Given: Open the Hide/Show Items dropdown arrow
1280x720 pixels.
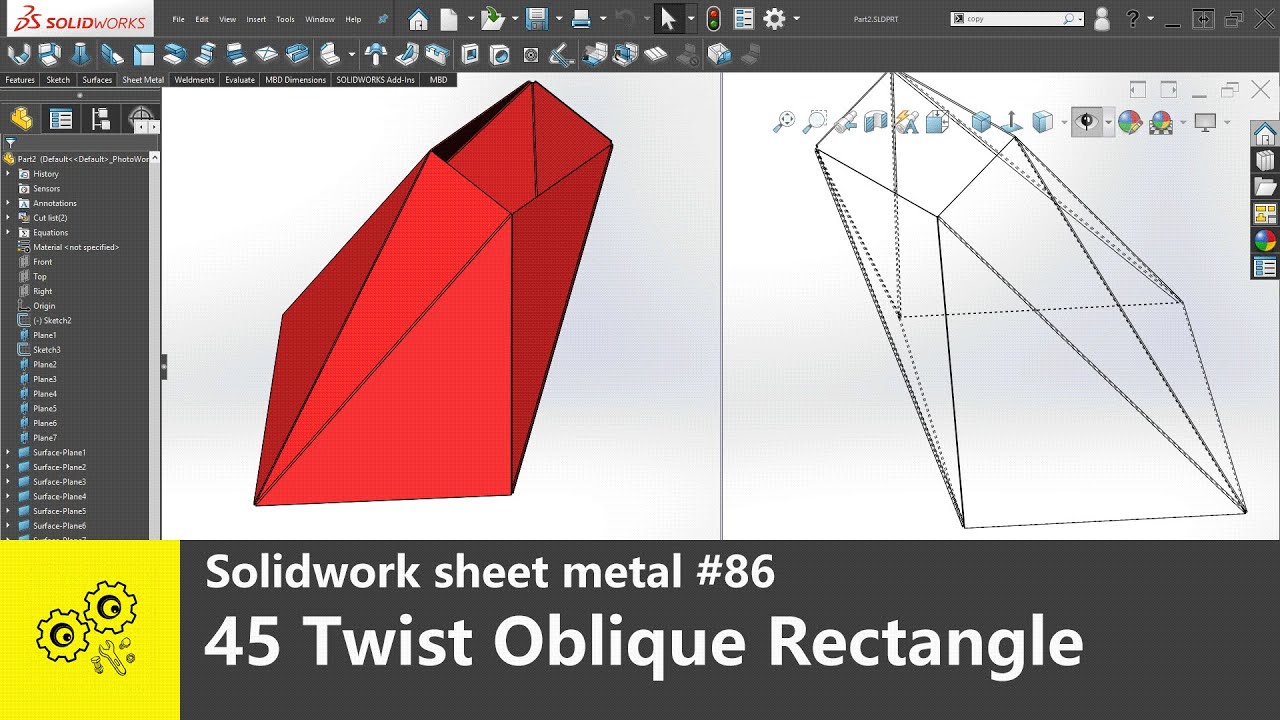Looking at the screenshot, I should [x=1108, y=123].
